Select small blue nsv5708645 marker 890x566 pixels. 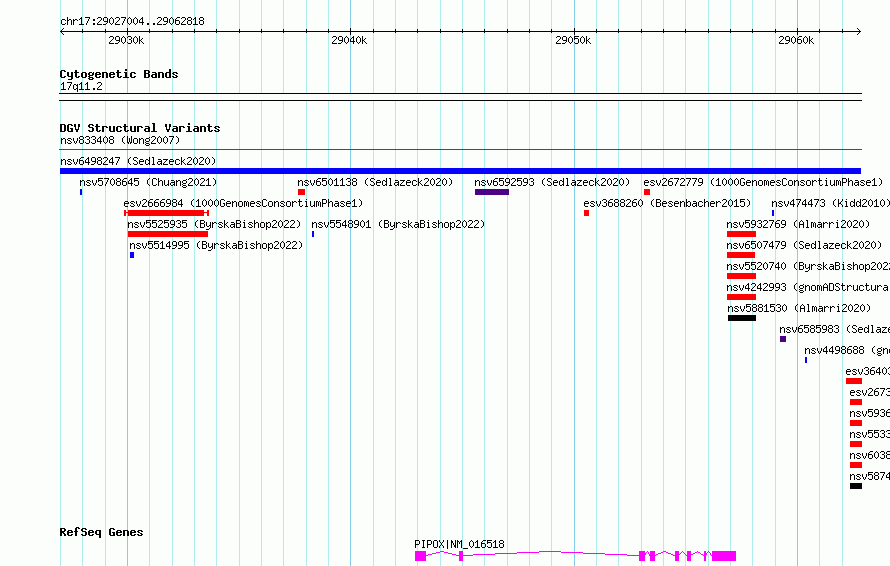coord(81,192)
